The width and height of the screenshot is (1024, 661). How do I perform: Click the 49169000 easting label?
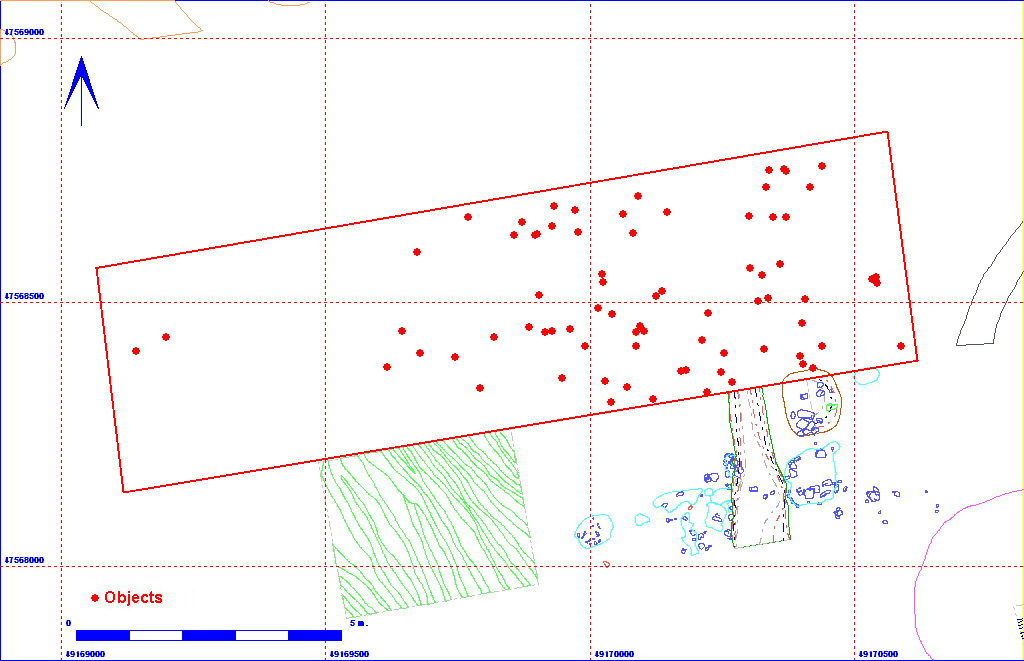tap(85, 654)
